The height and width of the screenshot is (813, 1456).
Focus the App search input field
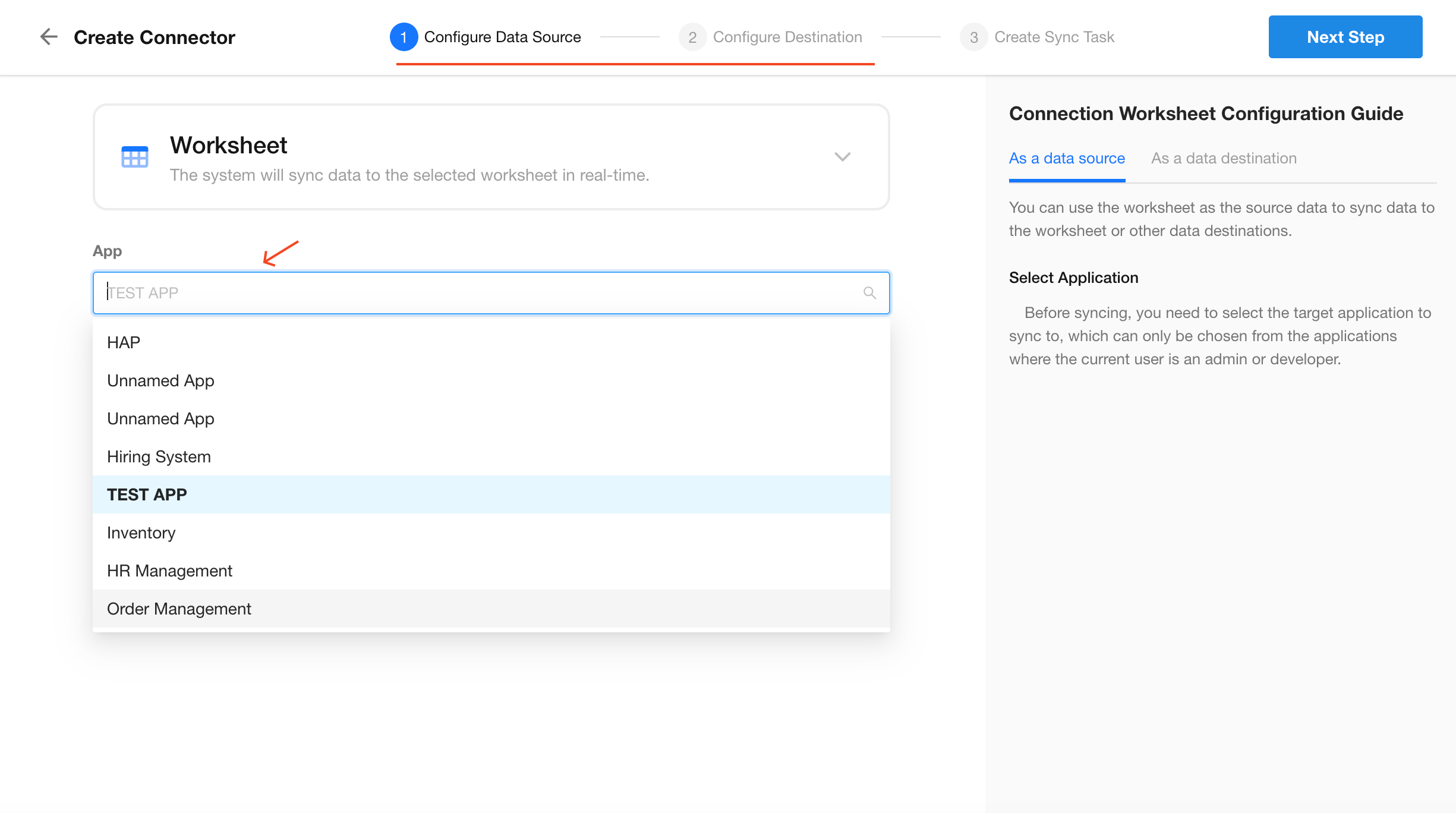pos(475,292)
